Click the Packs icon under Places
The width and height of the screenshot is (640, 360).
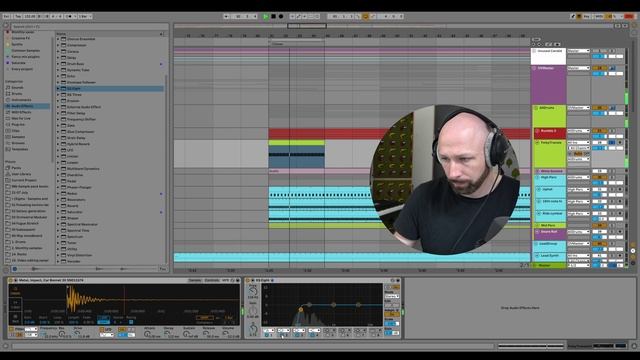click(x=8, y=168)
